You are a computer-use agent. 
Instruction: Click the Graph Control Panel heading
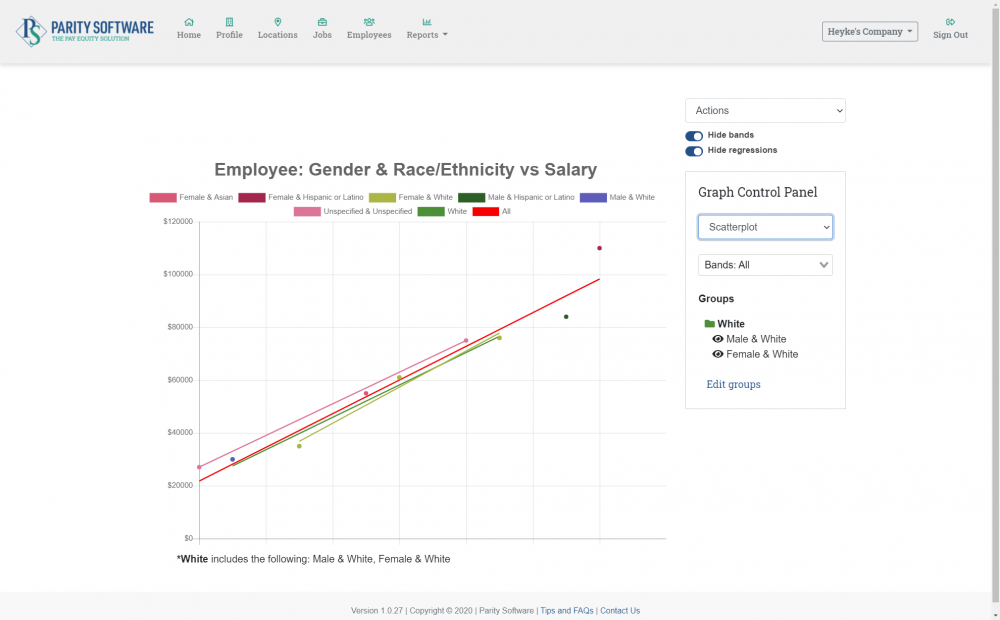pos(758,192)
